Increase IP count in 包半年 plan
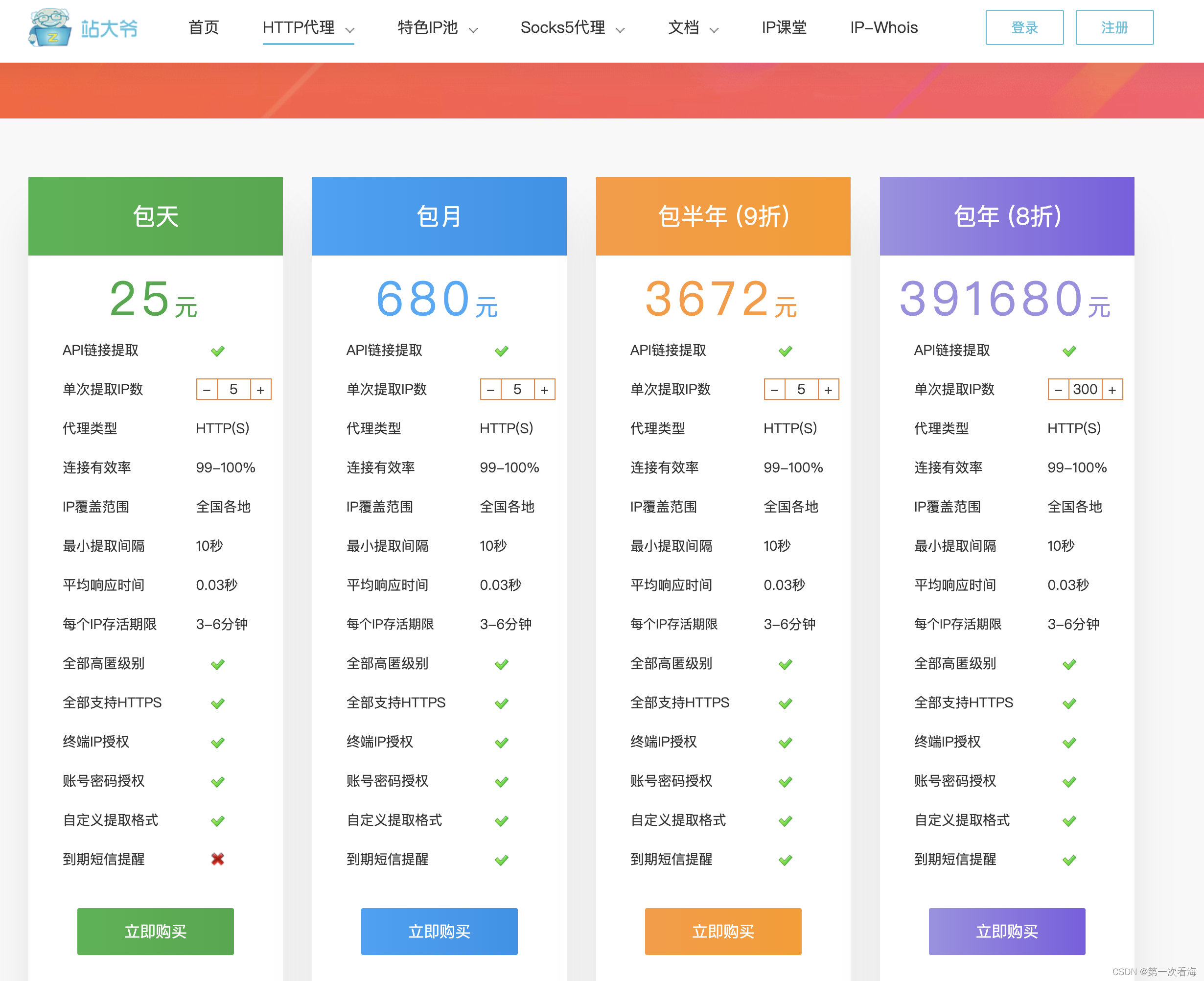The height and width of the screenshot is (981, 1204). [828, 390]
